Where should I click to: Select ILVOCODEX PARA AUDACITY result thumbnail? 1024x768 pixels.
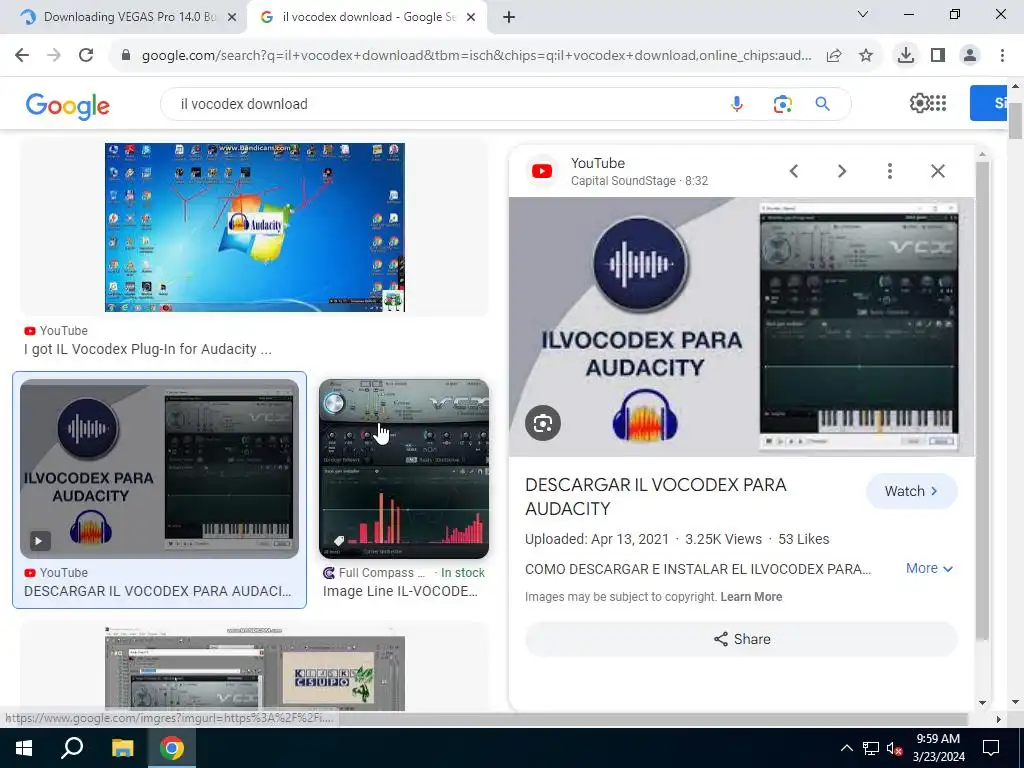click(159, 469)
